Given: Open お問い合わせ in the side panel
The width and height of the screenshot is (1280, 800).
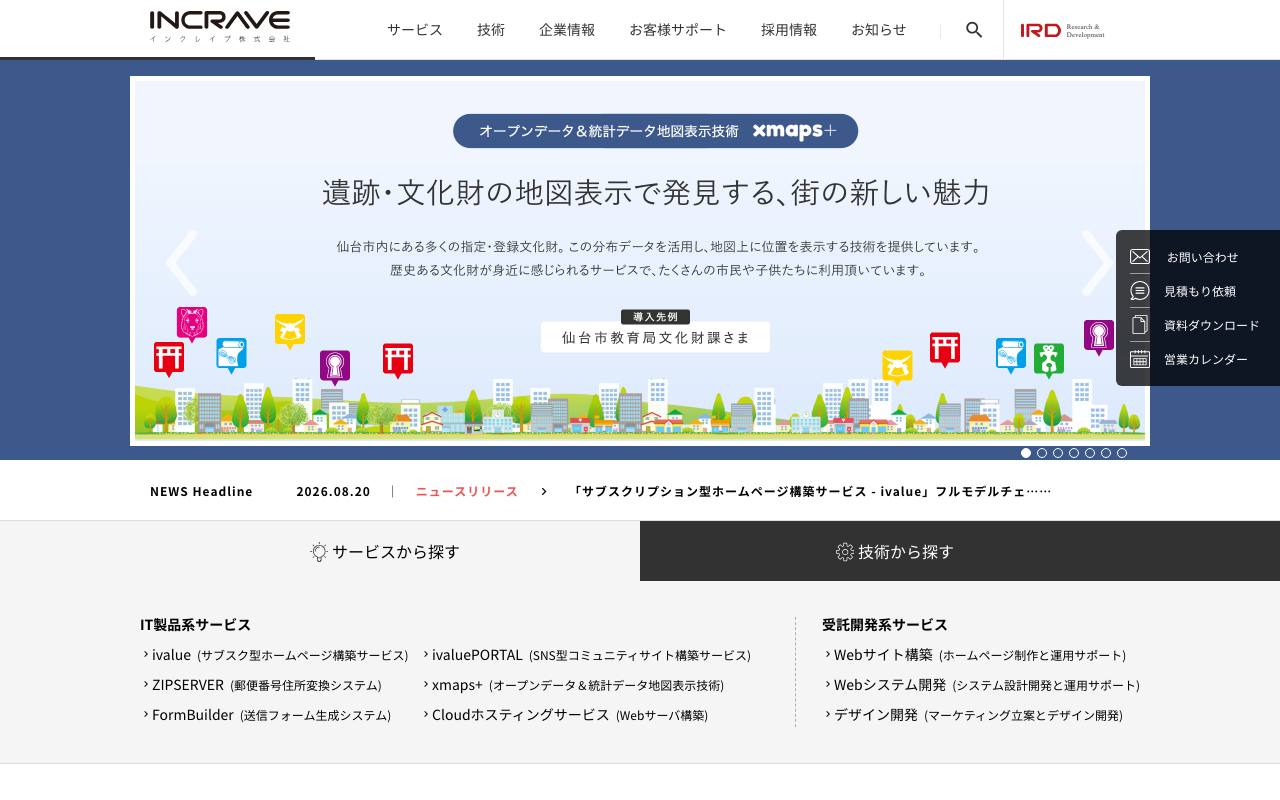Looking at the screenshot, I should click(x=1203, y=257).
